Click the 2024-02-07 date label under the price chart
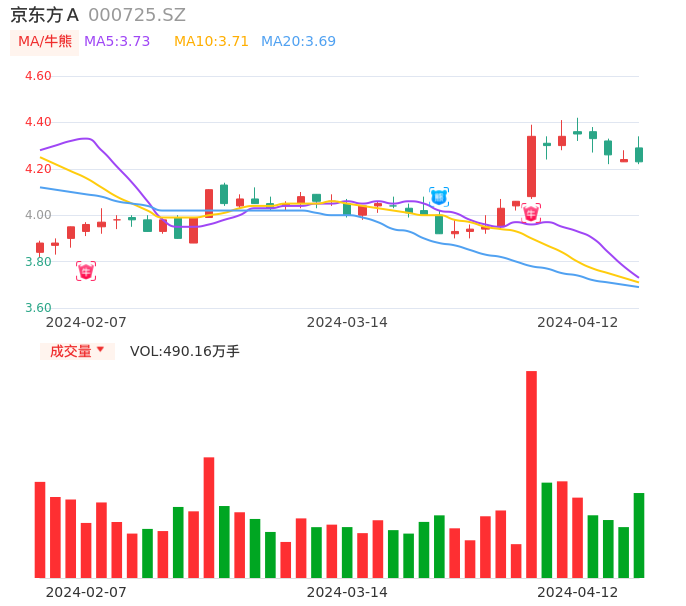 coord(86,322)
